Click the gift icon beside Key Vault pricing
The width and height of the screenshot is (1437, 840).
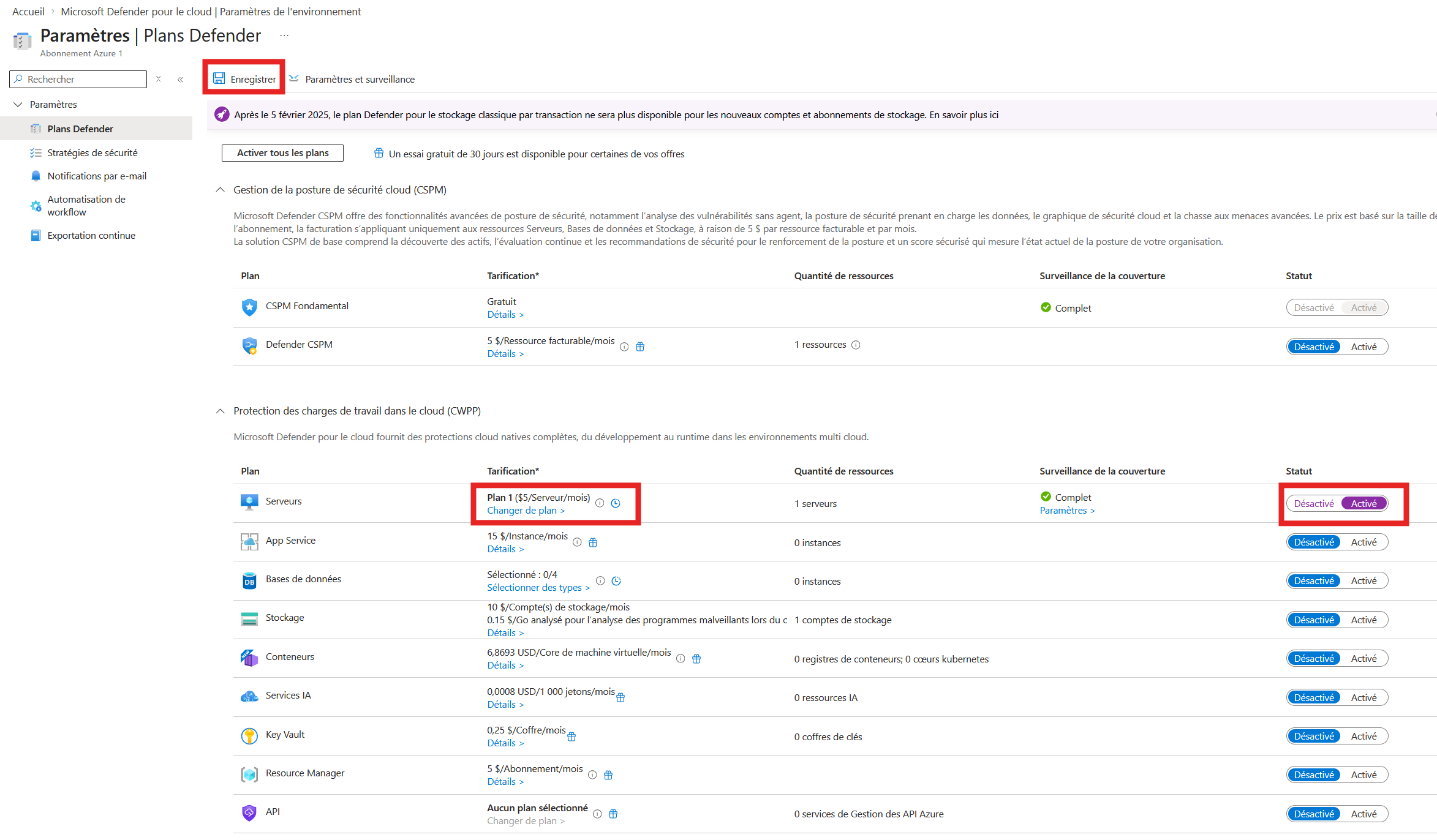click(x=571, y=737)
